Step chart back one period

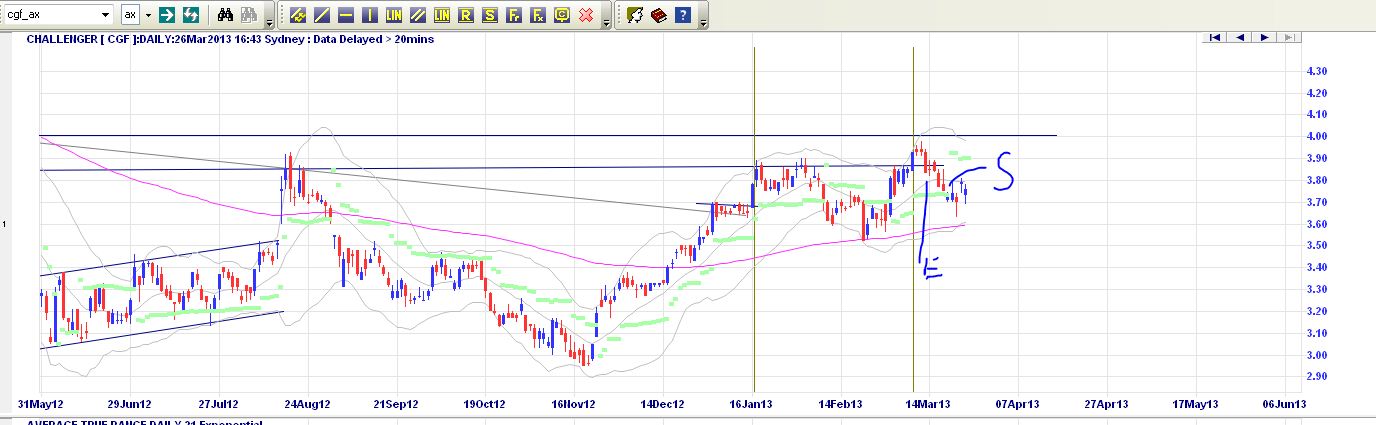point(1240,37)
